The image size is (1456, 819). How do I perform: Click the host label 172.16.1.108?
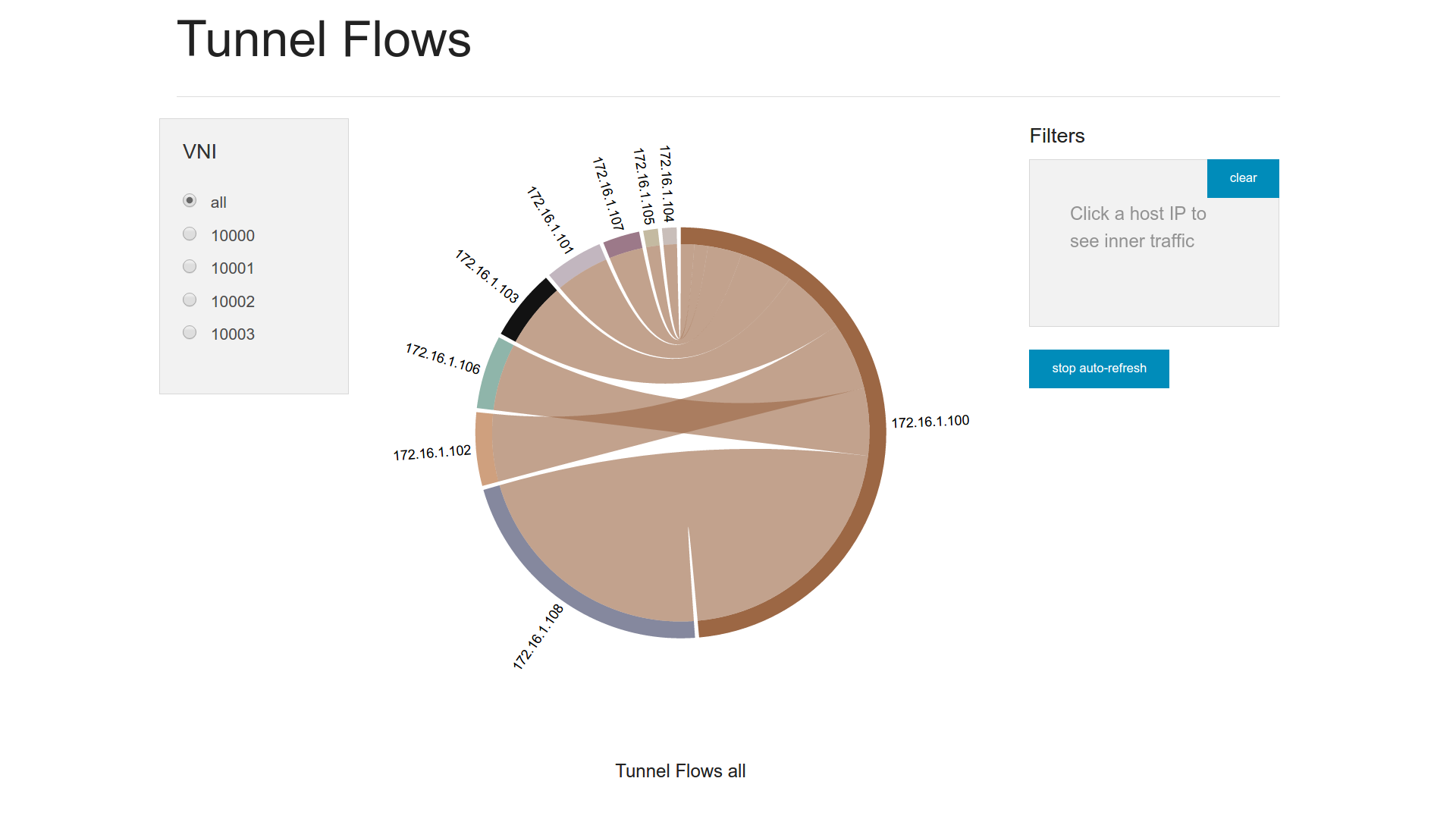click(538, 637)
